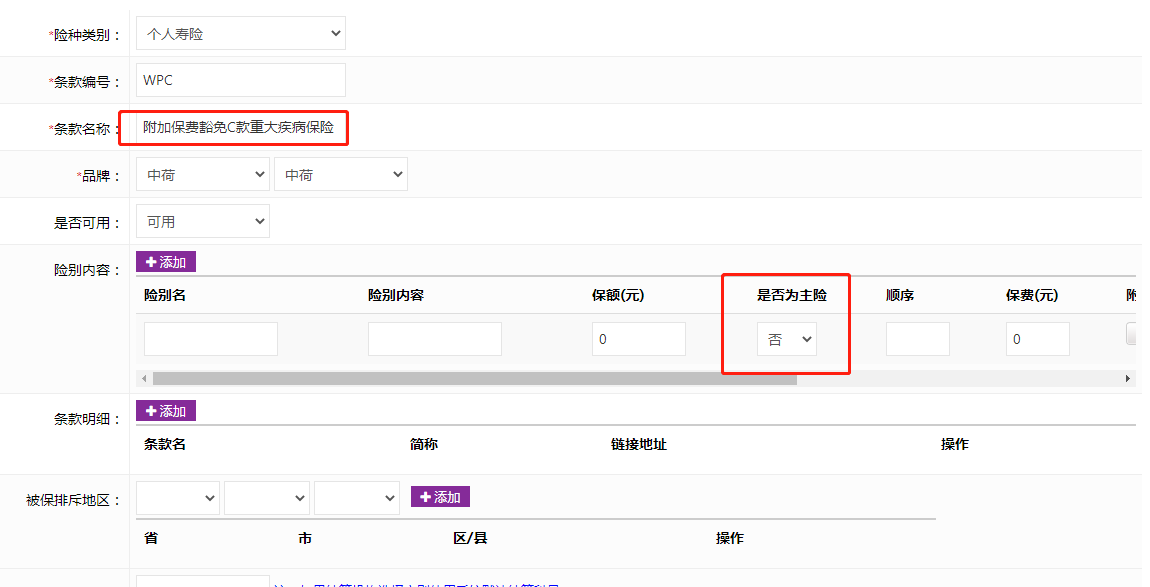The image size is (1150, 587).
Task: Click the 是否可用 field label
Action: pyautogui.click(x=87, y=223)
